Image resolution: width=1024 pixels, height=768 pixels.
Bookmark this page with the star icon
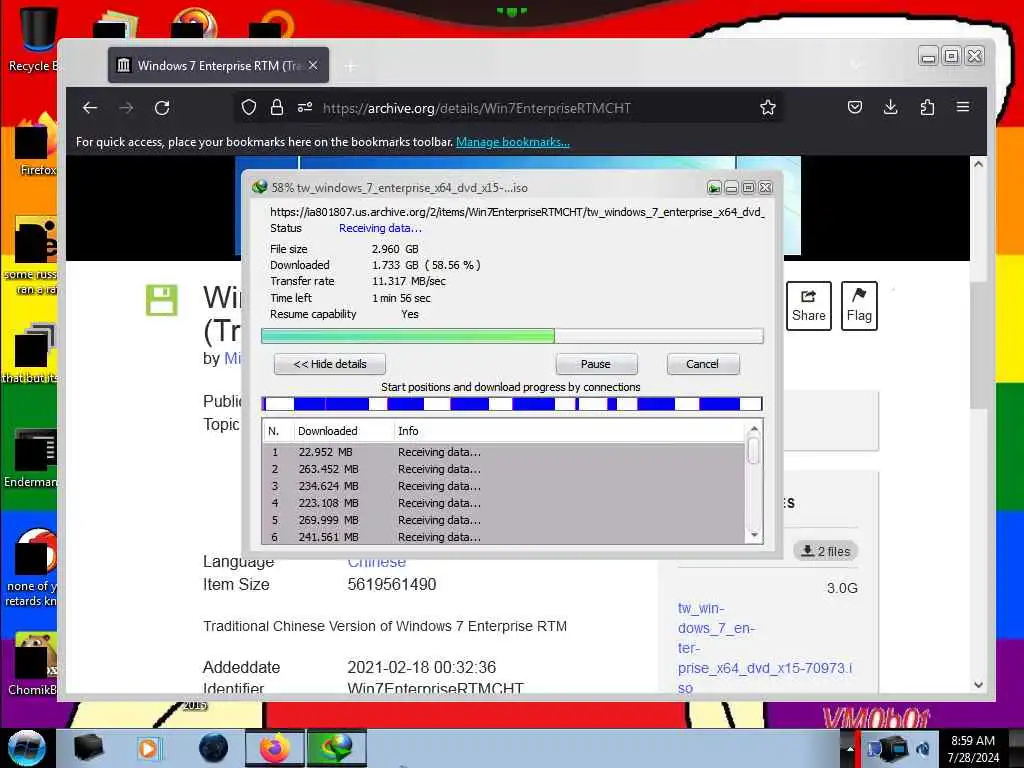pos(768,108)
